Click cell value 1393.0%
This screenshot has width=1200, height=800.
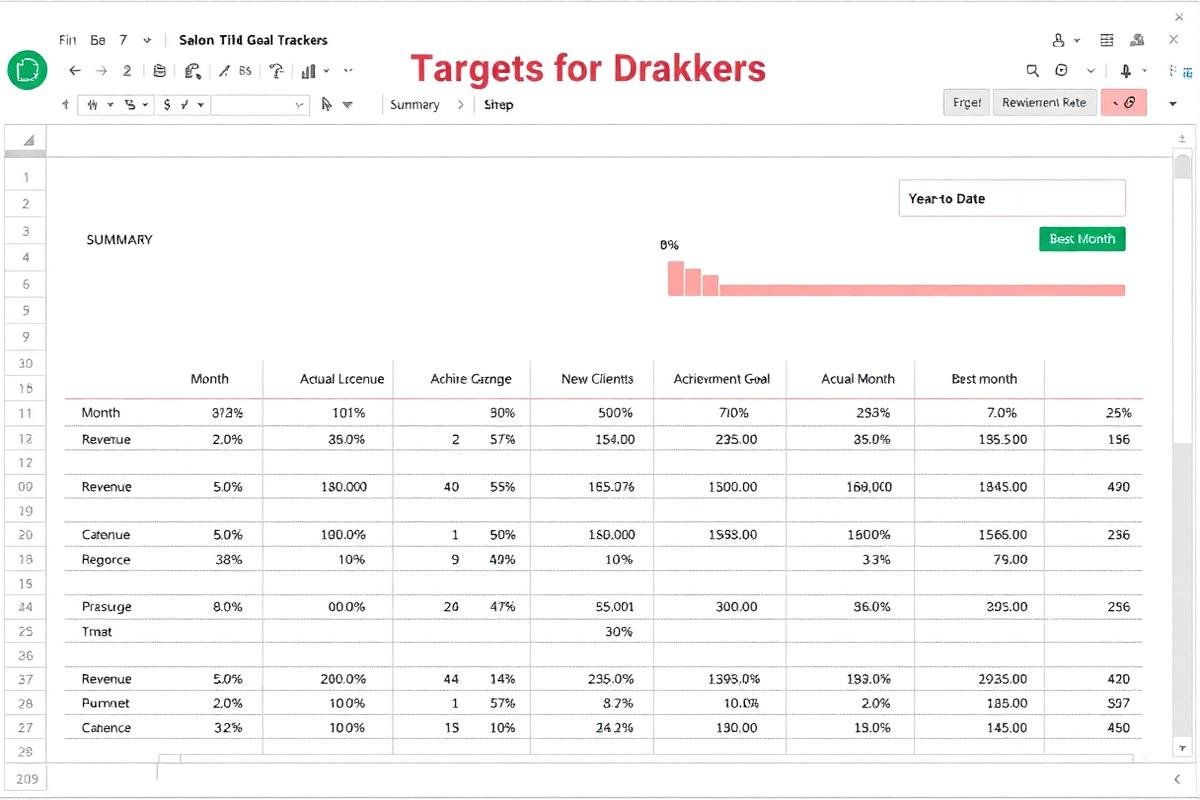pos(734,679)
